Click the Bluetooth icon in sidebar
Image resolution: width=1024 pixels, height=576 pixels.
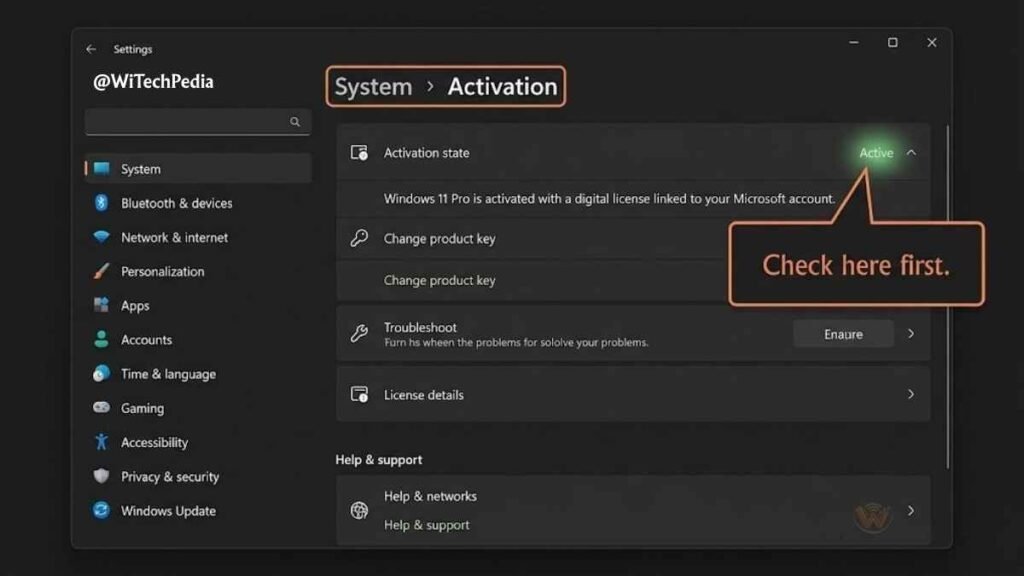tap(101, 202)
